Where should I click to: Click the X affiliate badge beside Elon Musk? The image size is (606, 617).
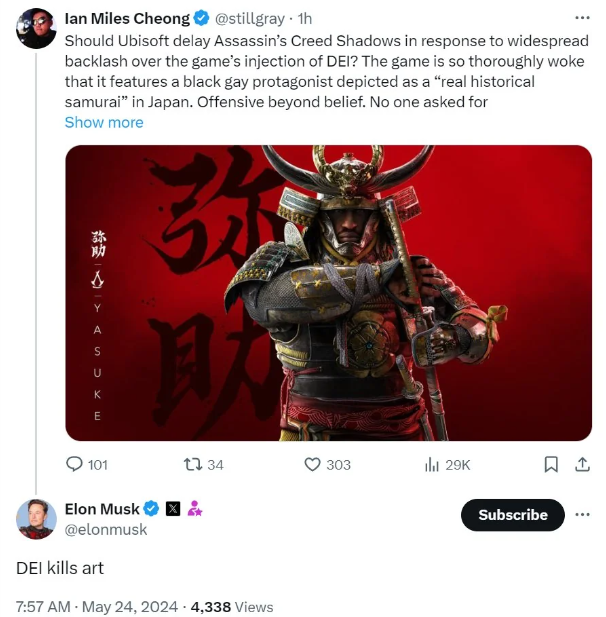pyautogui.click(x=173, y=509)
